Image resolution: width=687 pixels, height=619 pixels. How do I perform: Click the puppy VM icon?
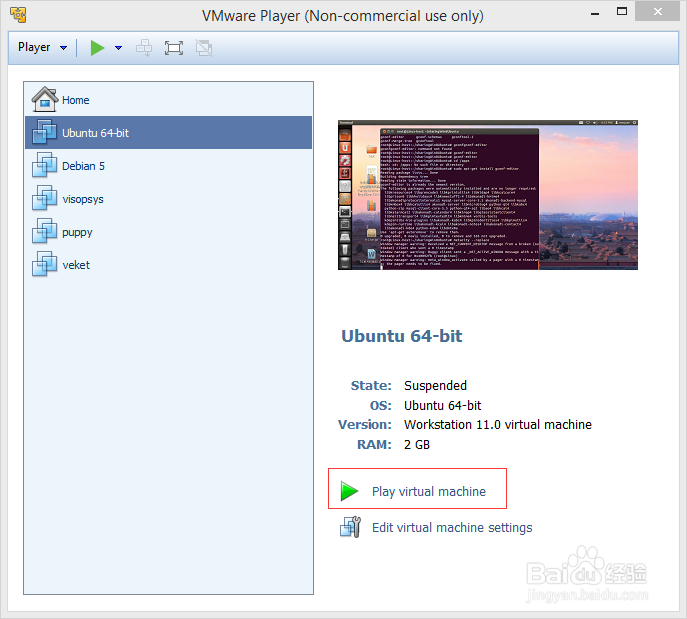pos(44,231)
